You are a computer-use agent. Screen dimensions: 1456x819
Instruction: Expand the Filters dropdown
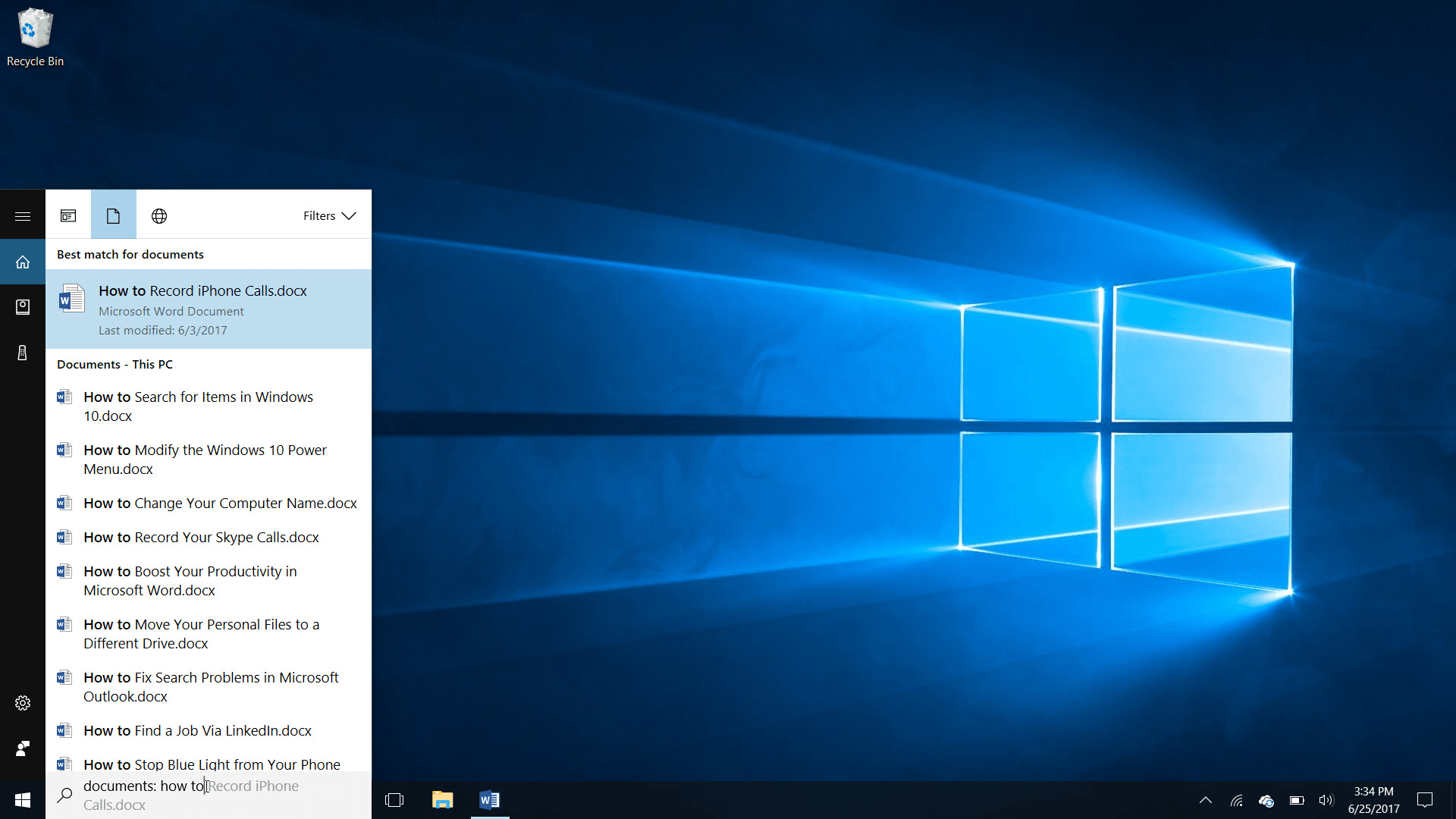[x=329, y=216]
